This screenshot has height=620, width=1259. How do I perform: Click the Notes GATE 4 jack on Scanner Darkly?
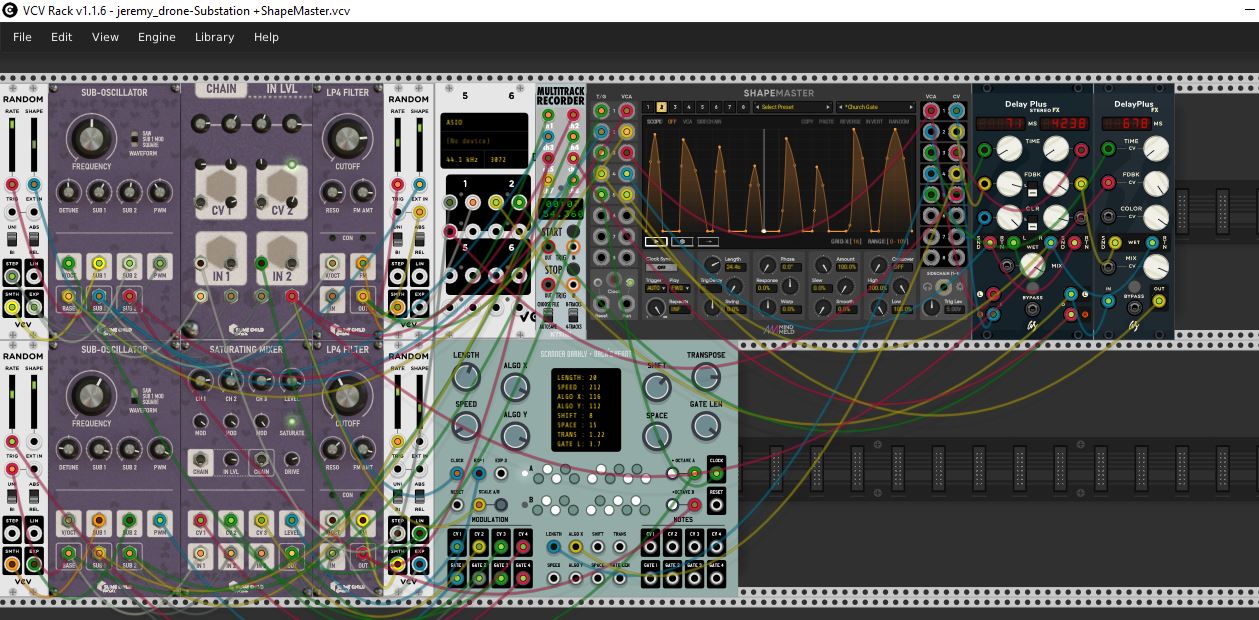[716, 578]
